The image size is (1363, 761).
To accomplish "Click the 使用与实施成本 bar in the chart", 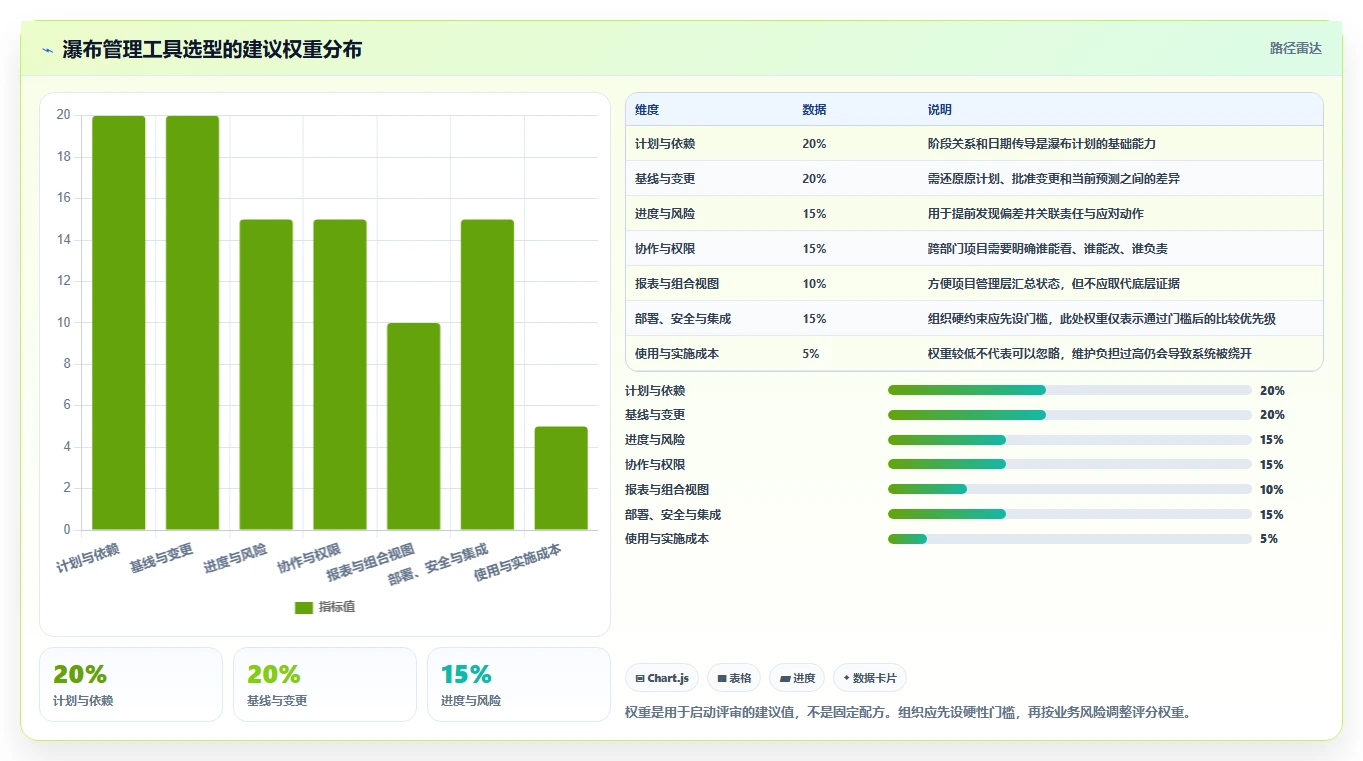I will coord(561,478).
